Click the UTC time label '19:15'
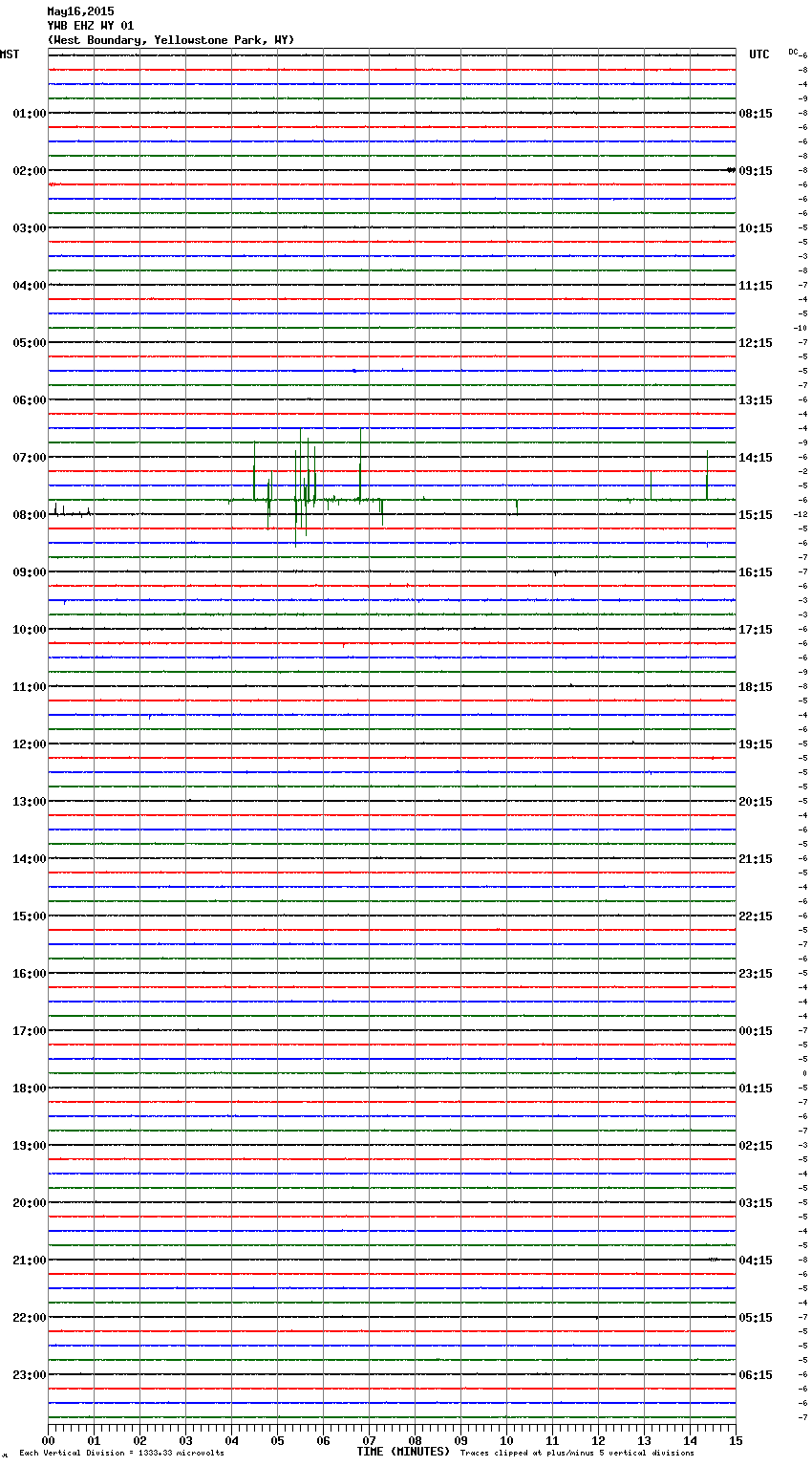 point(756,744)
